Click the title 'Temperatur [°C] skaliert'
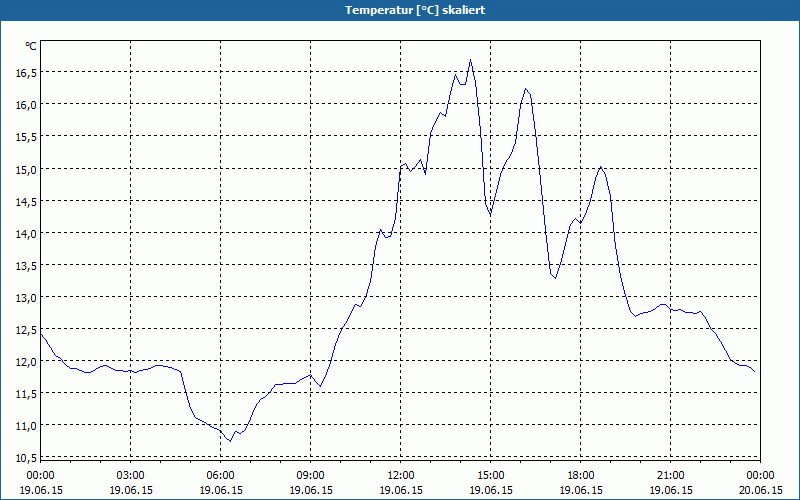Screen dimensions: 800x500 [x=415, y=10]
